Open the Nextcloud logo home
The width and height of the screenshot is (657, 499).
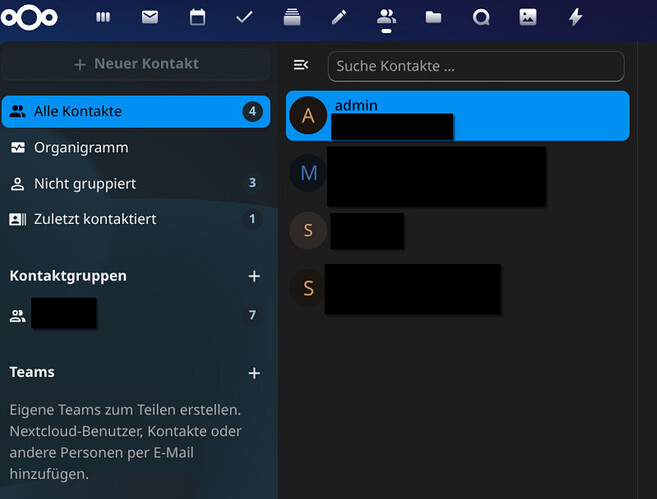pyautogui.click(x=29, y=18)
